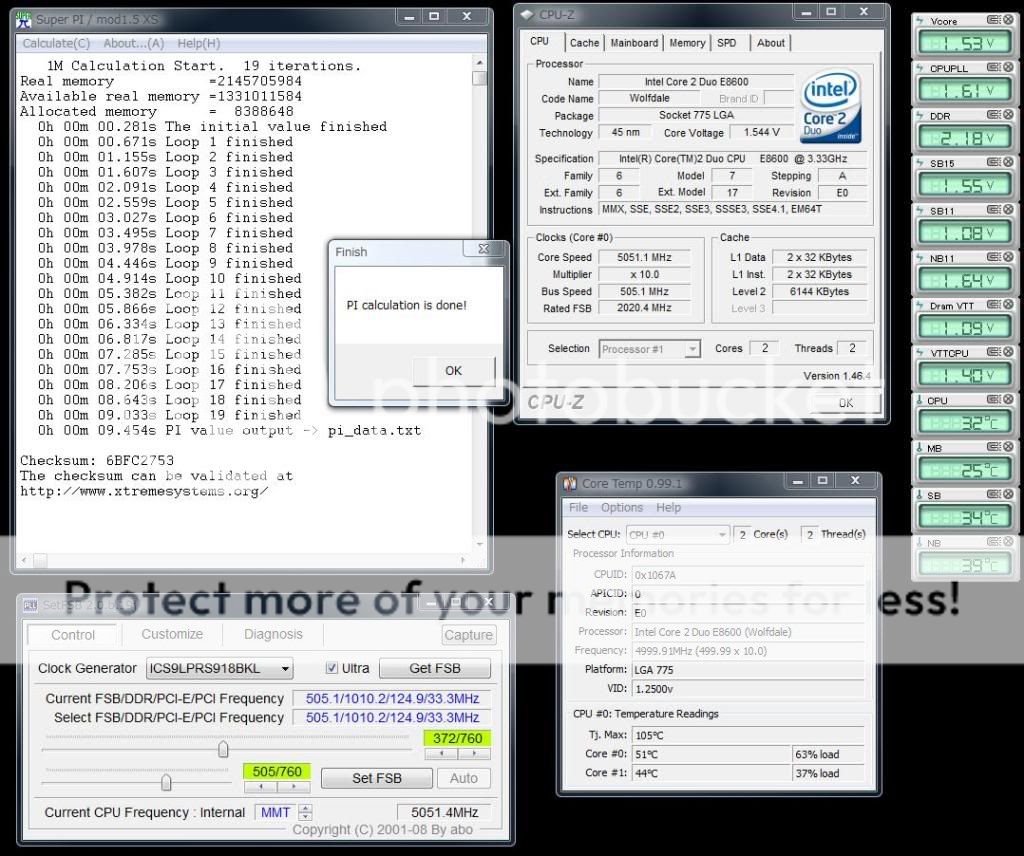Open settings icon on the CPU temperature gadget

click(993, 399)
